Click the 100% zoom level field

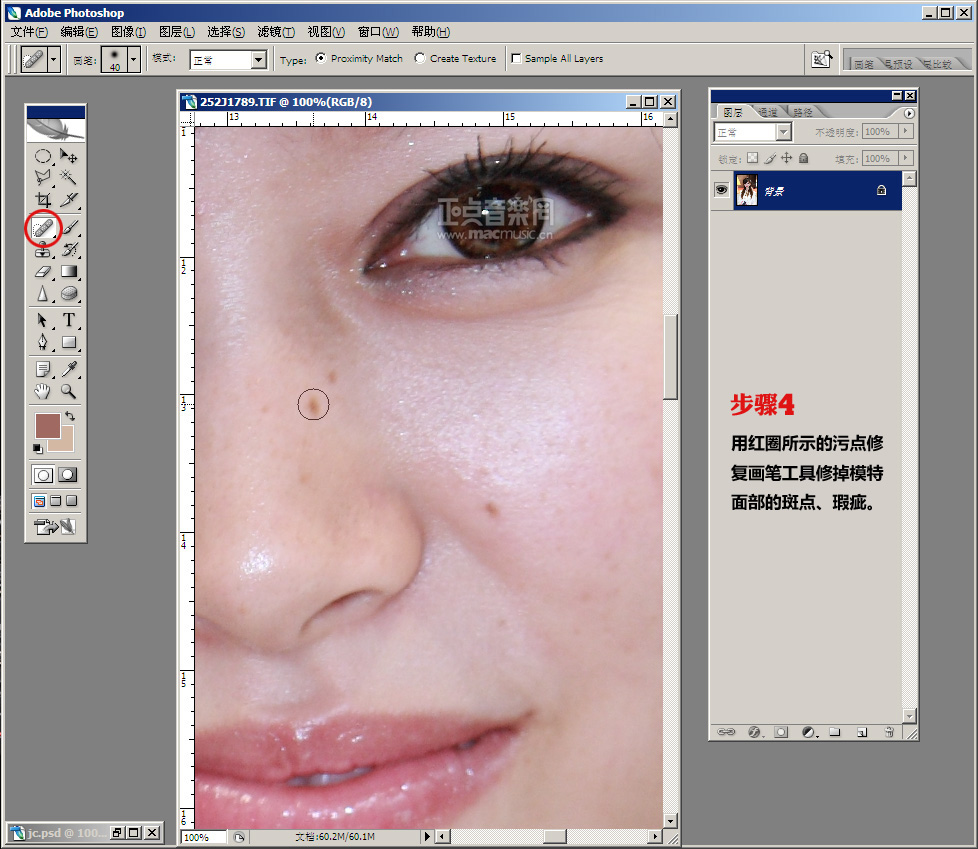coord(196,837)
